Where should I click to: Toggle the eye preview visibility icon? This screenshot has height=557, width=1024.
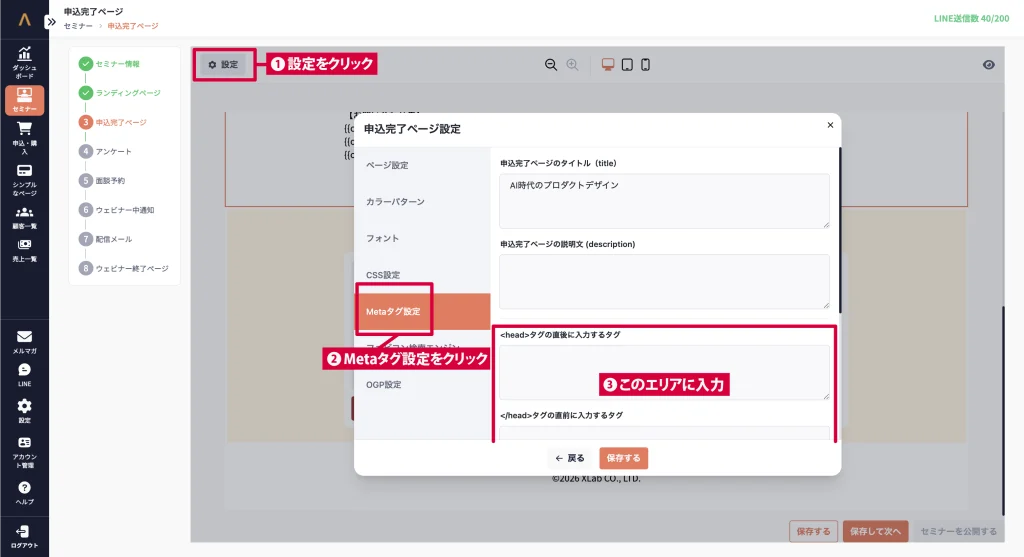pos(988,65)
